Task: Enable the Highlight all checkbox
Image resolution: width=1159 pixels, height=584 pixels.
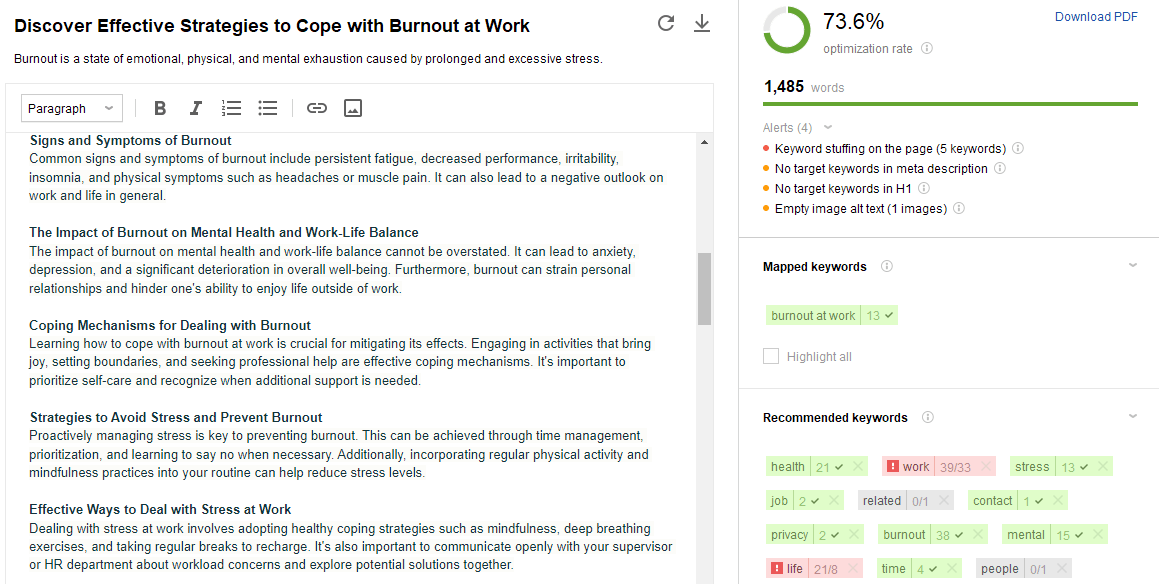Action: click(771, 356)
